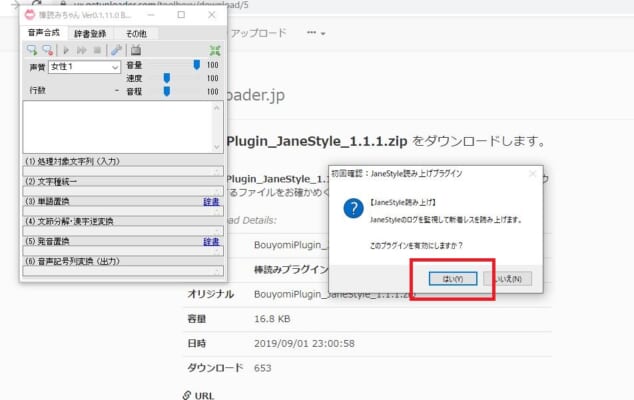This screenshot has height=400, width=634.
Task: Click the (2) 文字種統一 field
Action: tap(123, 191)
